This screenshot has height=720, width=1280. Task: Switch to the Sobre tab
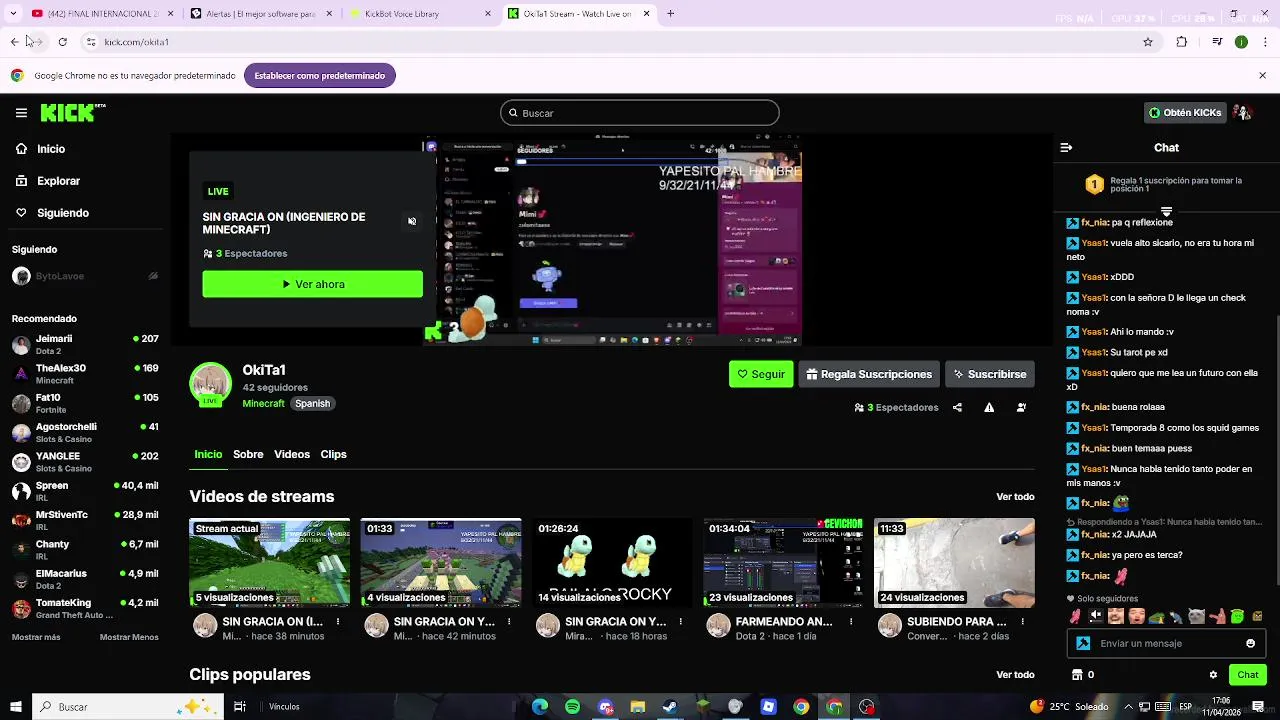(248, 454)
